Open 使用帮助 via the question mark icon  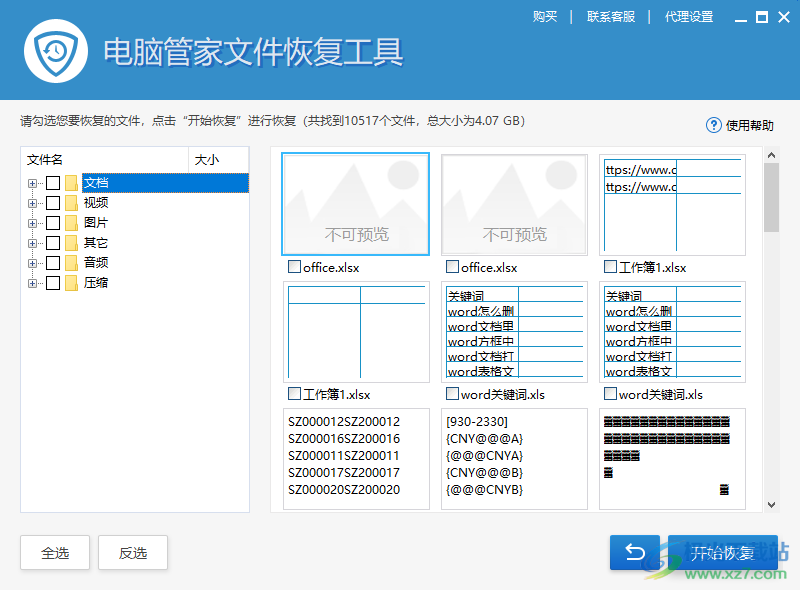(x=713, y=125)
